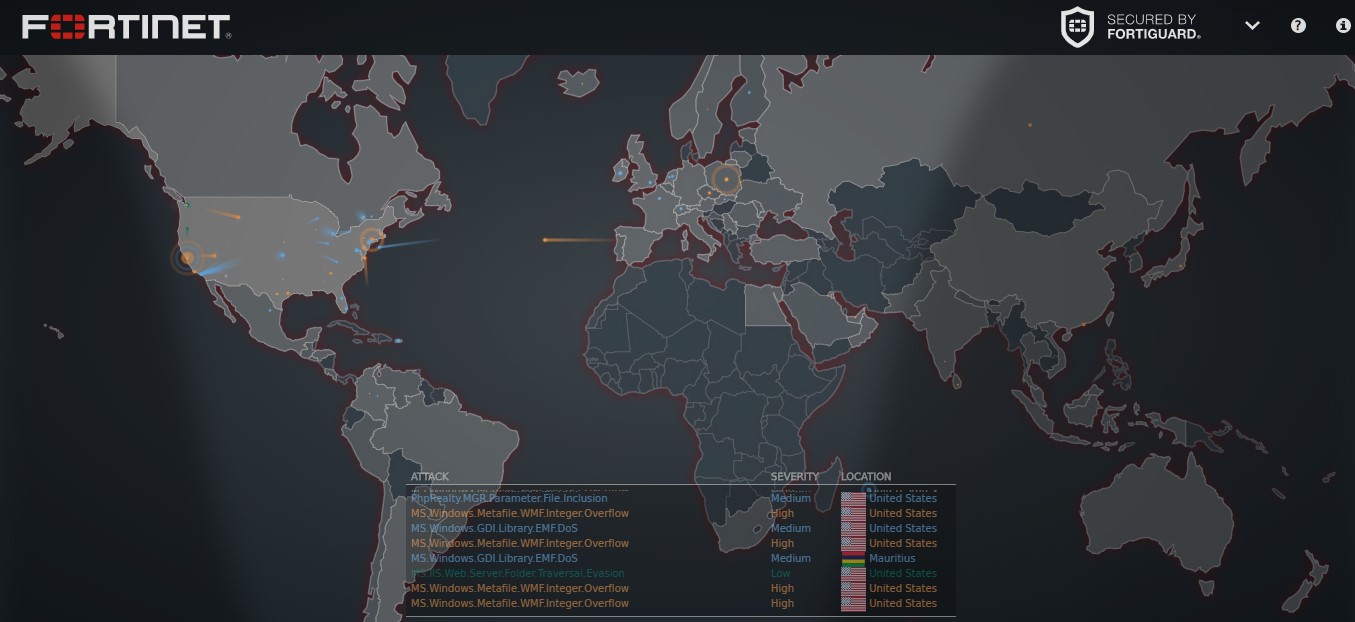
Task: Click the LOCATION column header
Action: coord(864,476)
